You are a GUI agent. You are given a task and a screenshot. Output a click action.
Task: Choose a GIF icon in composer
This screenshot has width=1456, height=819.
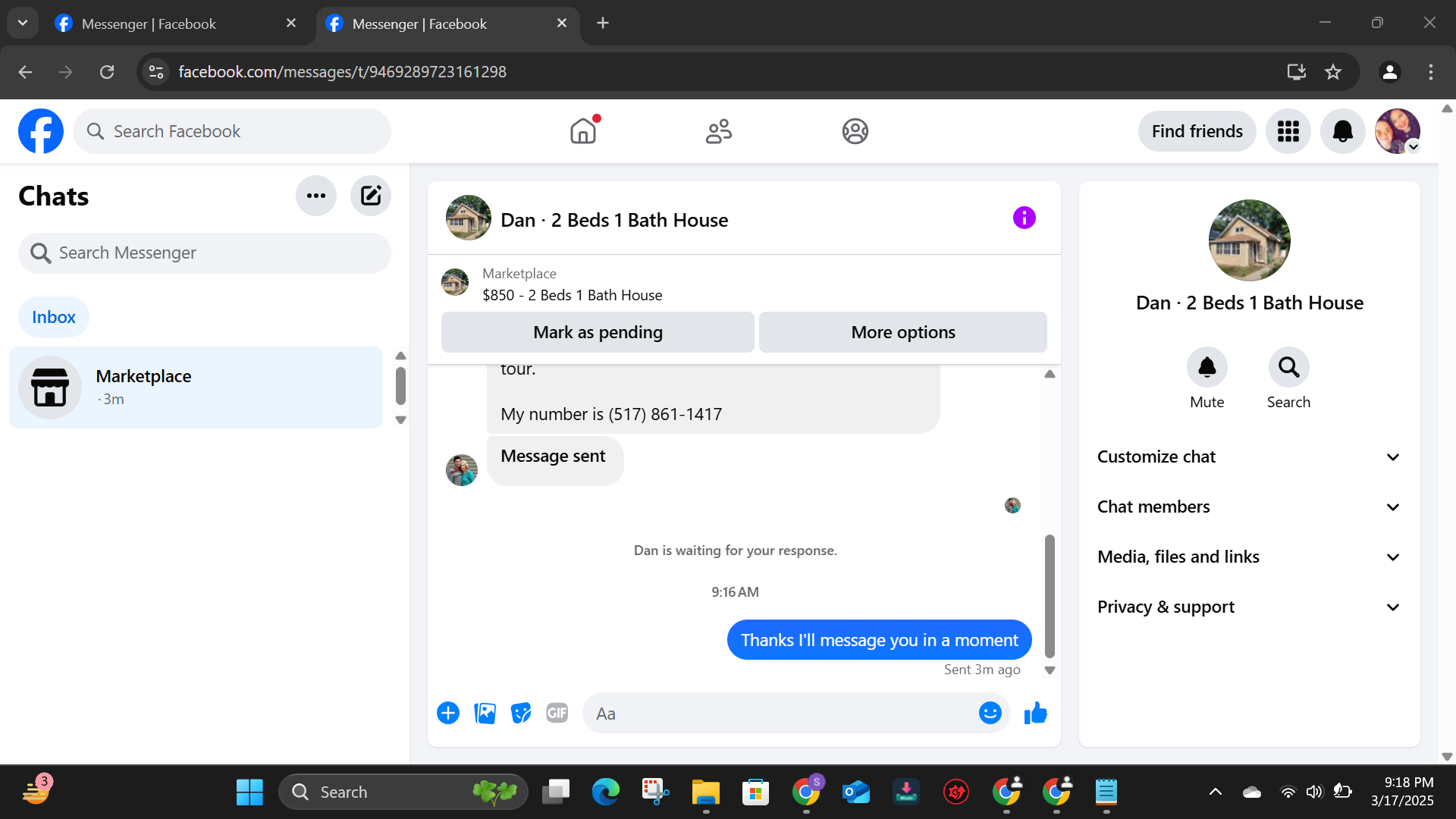point(557,714)
